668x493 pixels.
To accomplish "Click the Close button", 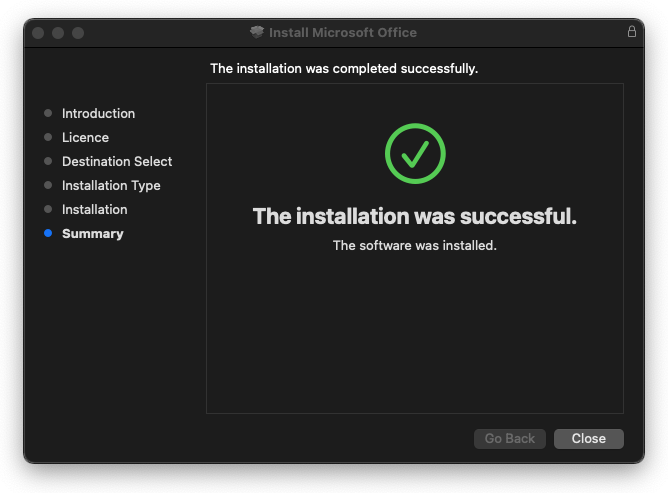I will [x=589, y=439].
